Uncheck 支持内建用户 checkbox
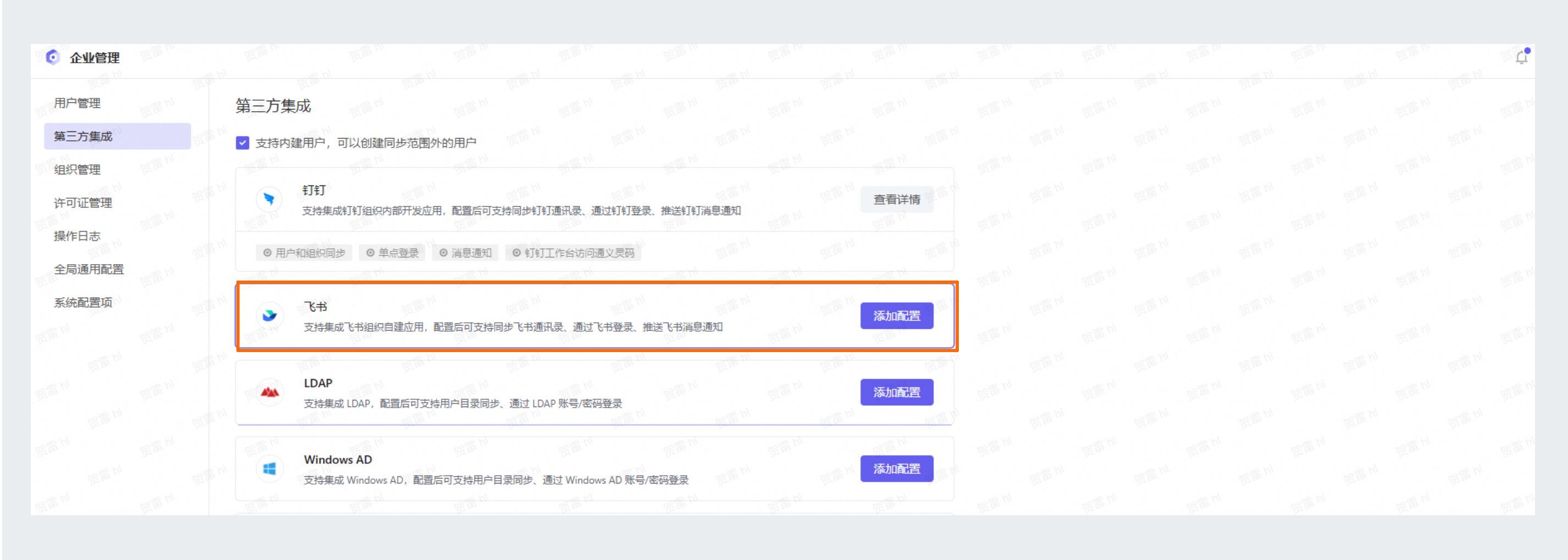 tap(242, 143)
